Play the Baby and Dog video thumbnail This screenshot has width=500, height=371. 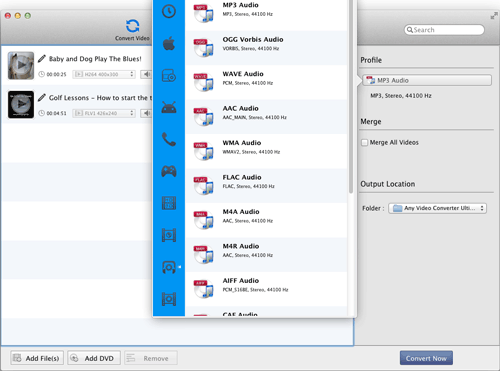pos(21,65)
